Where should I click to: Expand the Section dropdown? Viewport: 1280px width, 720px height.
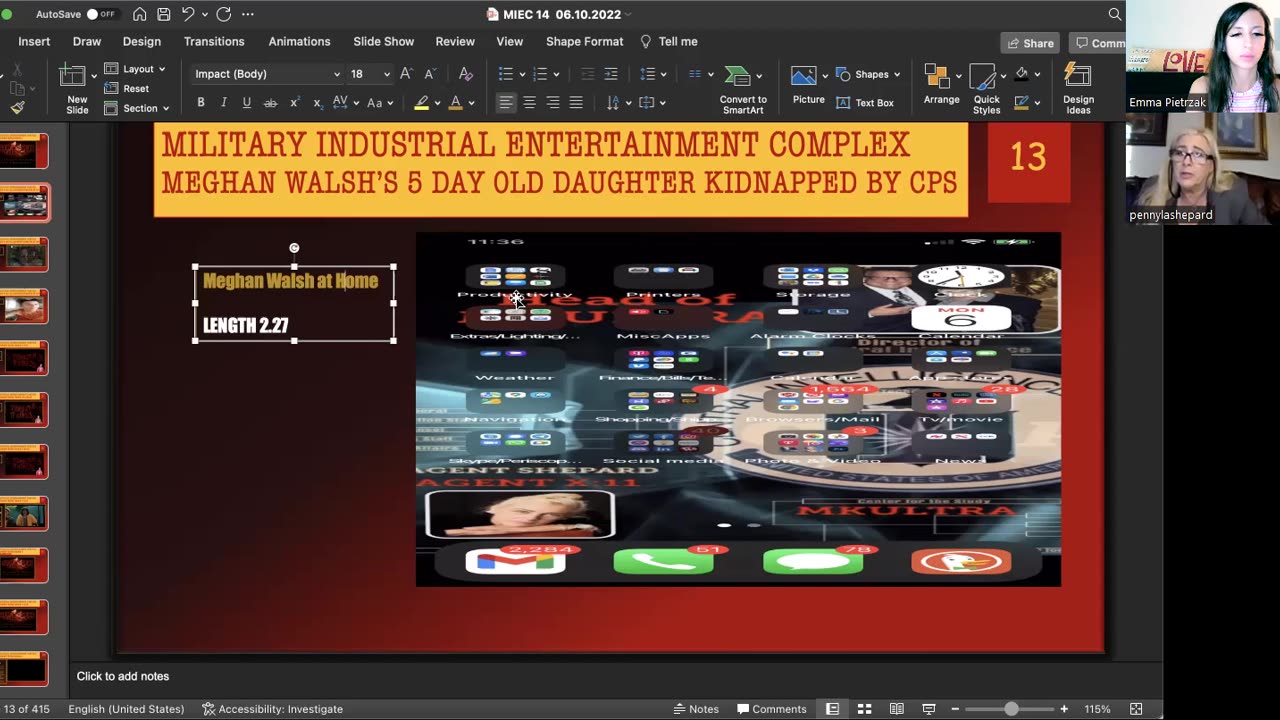click(137, 108)
